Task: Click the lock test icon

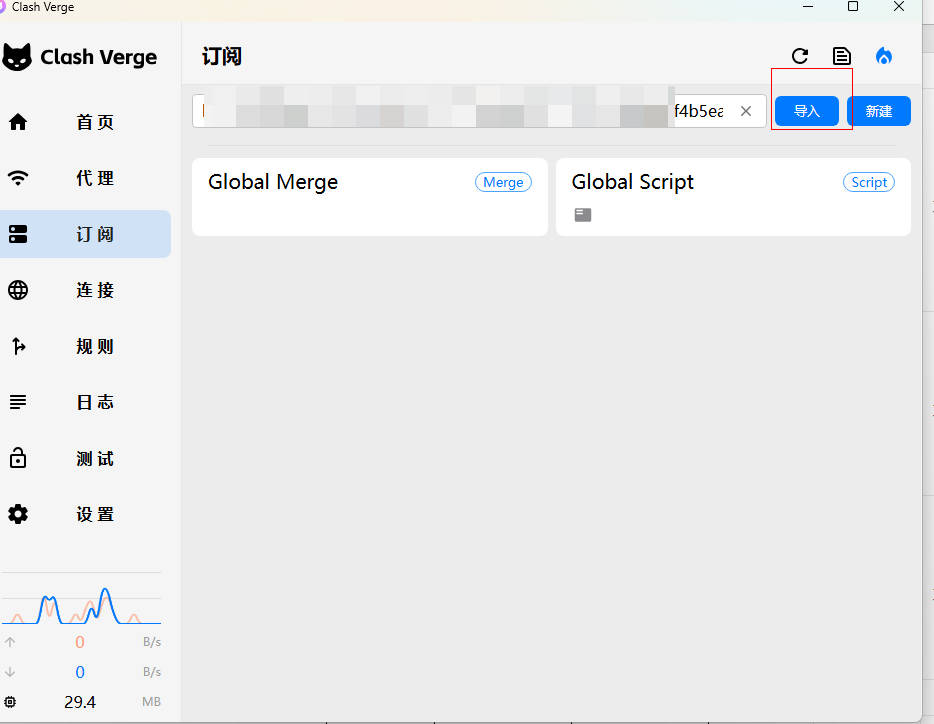Action: [18, 458]
